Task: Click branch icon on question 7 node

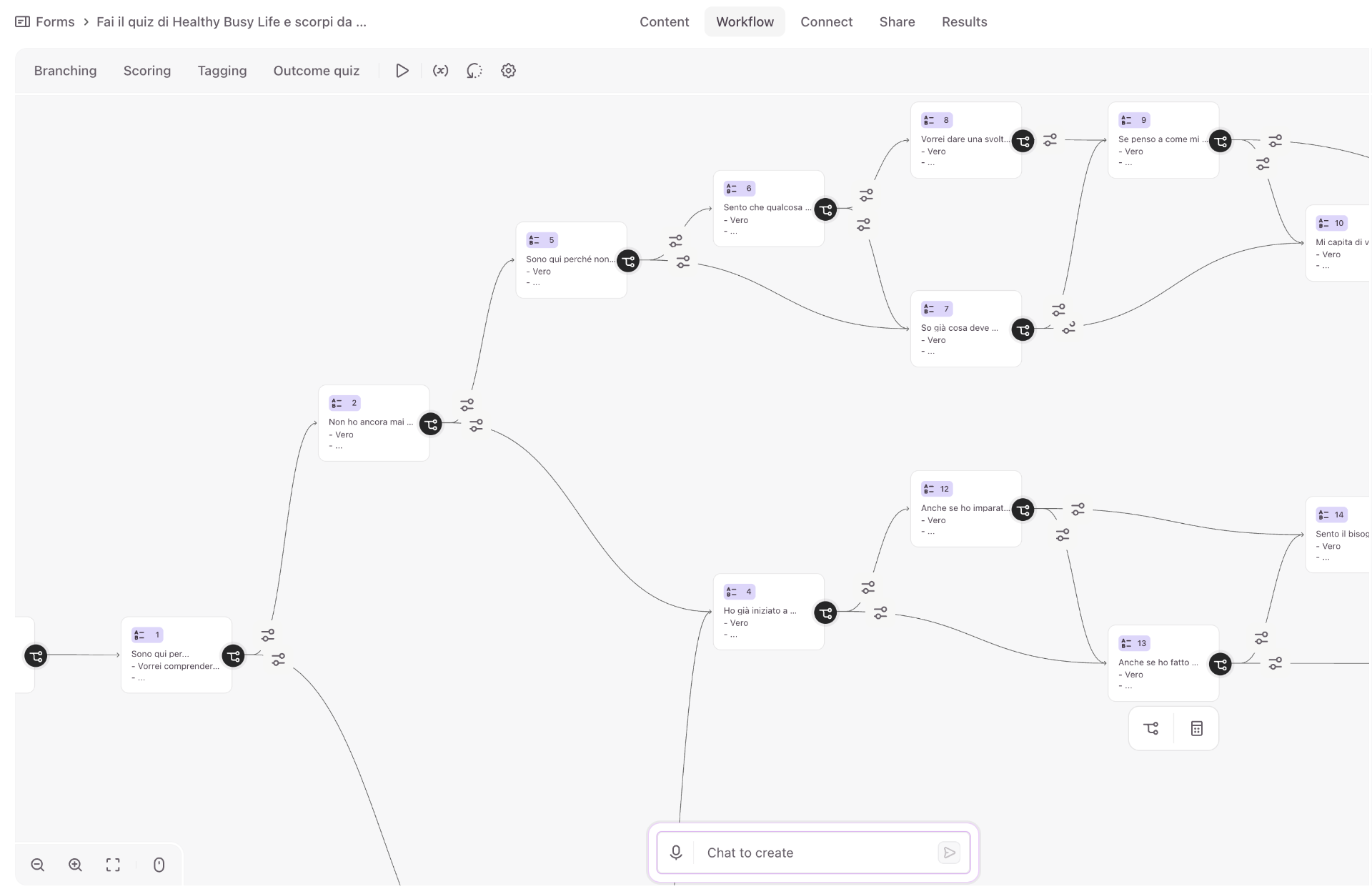Action: point(1023,330)
